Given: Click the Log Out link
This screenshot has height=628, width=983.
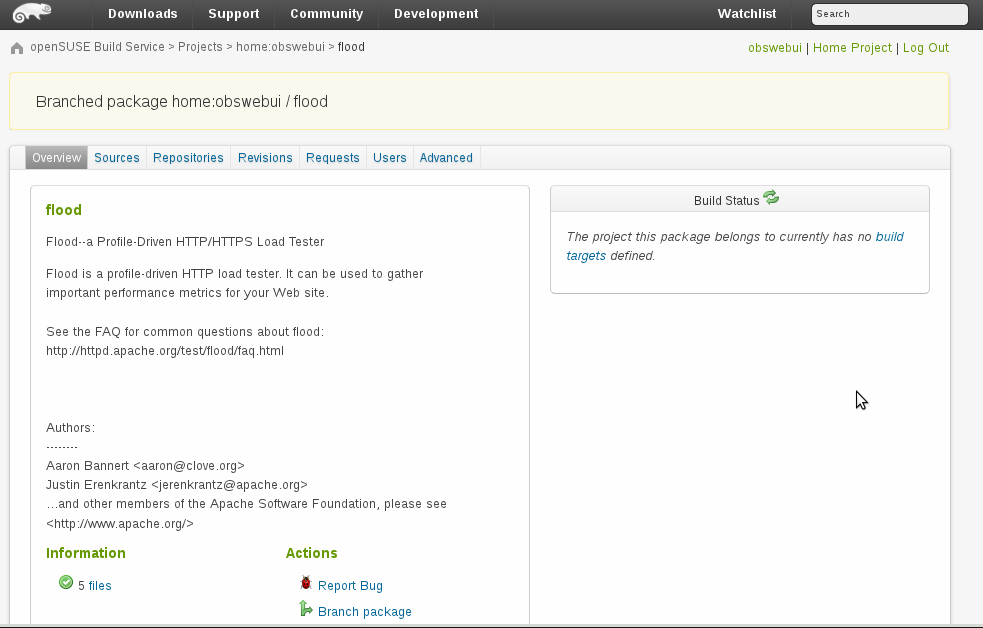Looking at the screenshot, I should coord(925,48).
